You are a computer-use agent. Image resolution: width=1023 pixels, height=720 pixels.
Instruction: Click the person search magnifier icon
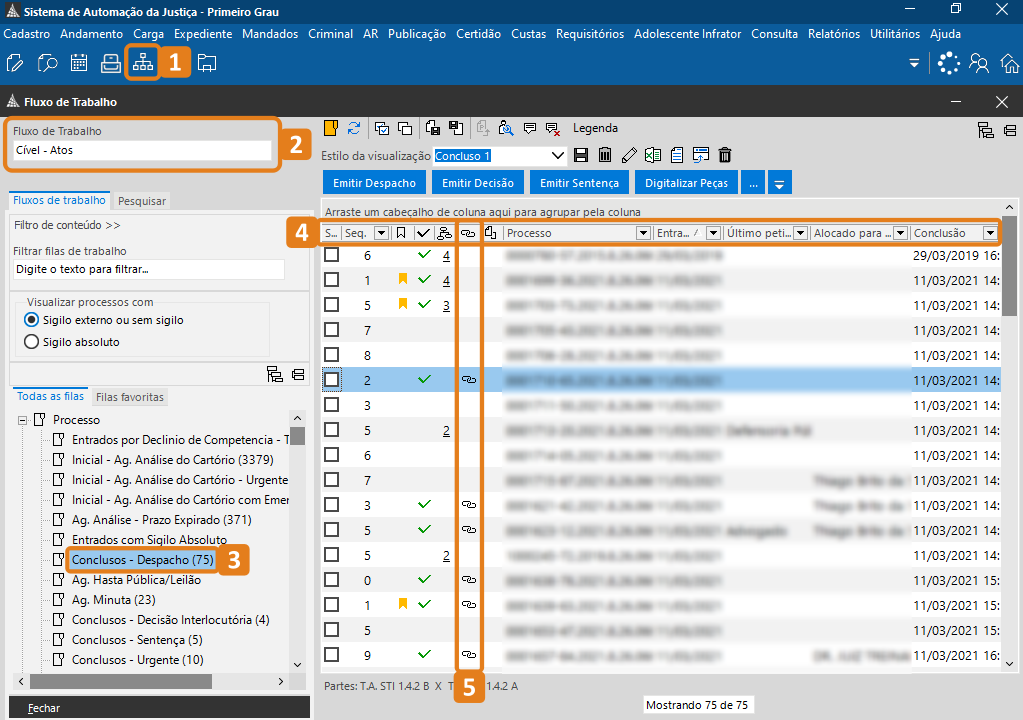pyautogui.click(x=506, y=128)
